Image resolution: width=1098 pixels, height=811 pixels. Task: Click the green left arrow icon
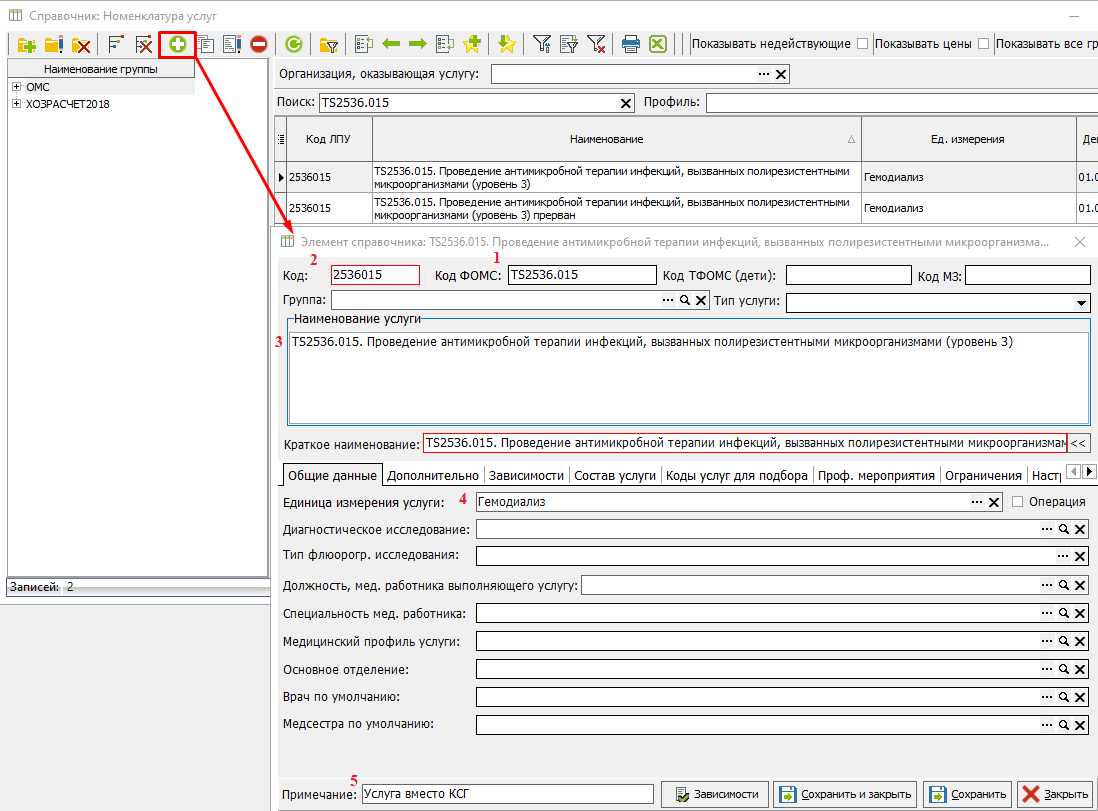click(x=391, y=44)
